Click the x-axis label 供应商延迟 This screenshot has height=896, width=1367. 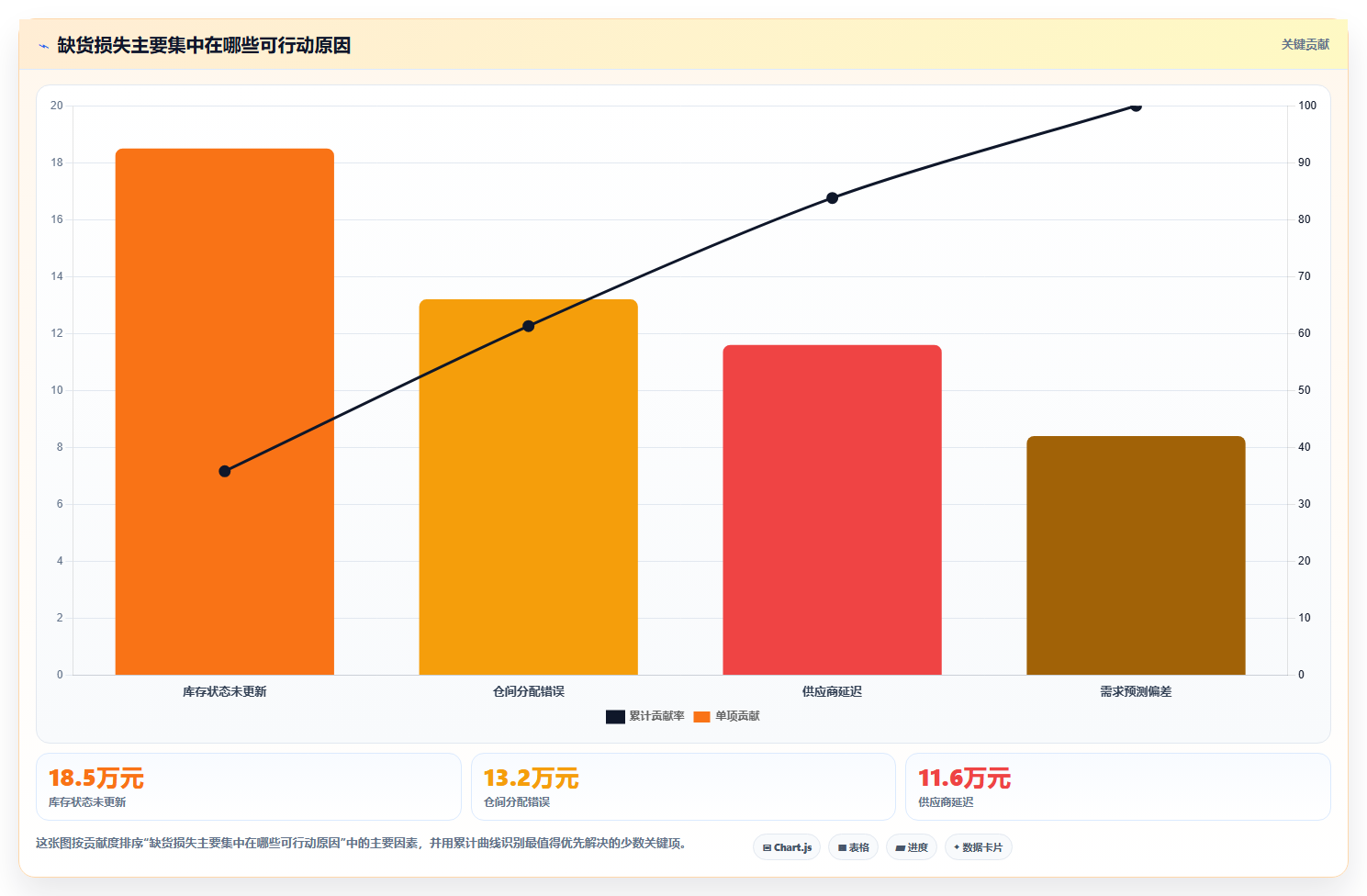pos(832,691)
